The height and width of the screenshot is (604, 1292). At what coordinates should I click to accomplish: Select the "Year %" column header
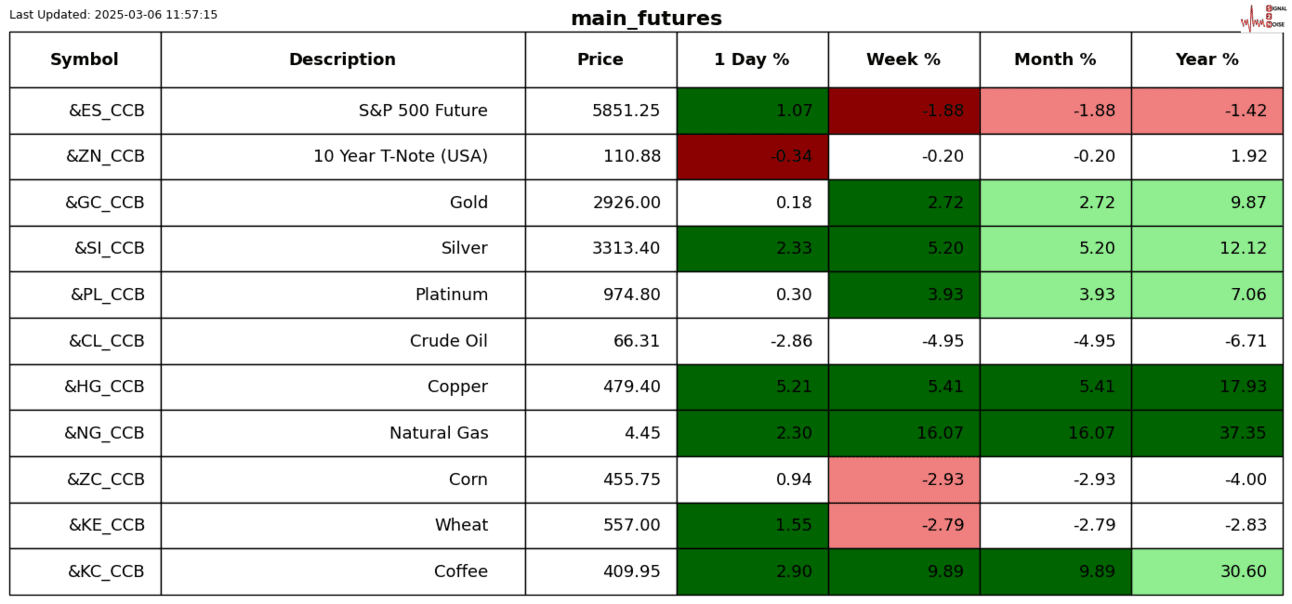[1207, 60]
